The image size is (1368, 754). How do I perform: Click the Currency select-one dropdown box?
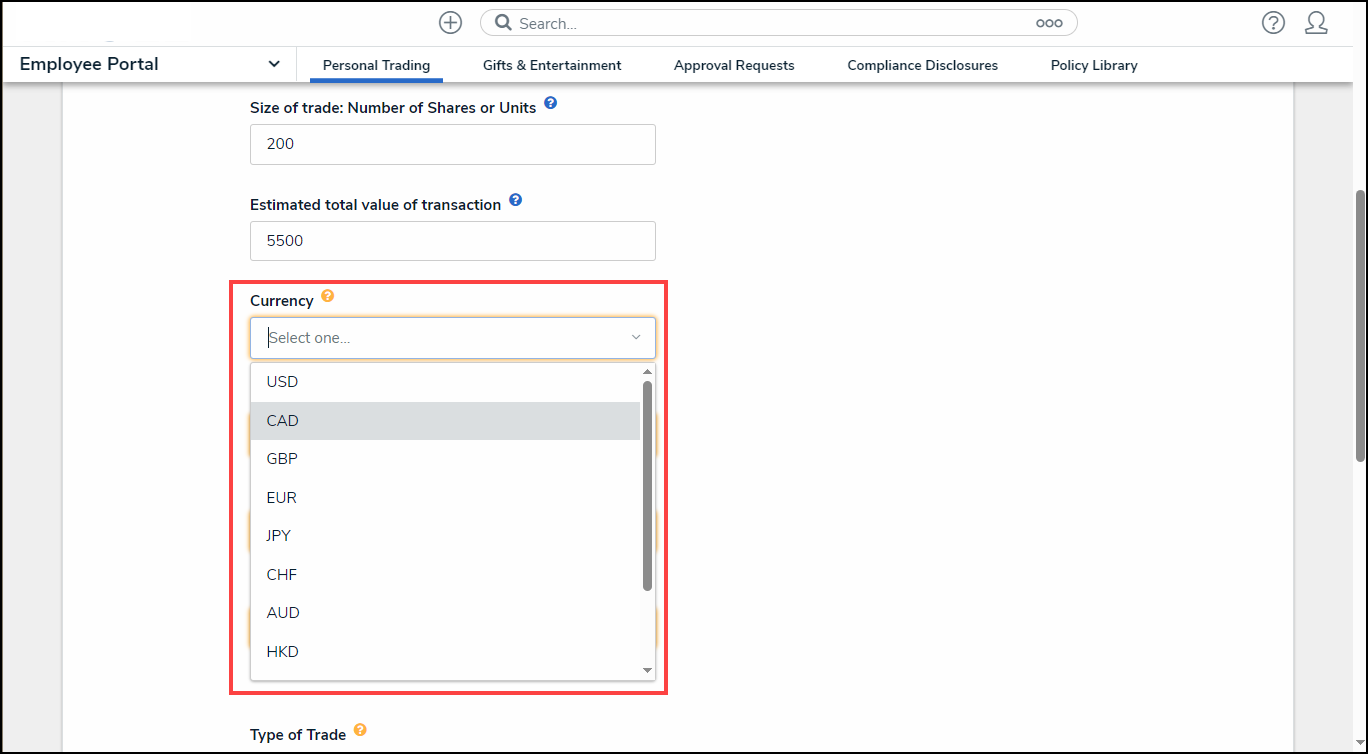[452, 338]
